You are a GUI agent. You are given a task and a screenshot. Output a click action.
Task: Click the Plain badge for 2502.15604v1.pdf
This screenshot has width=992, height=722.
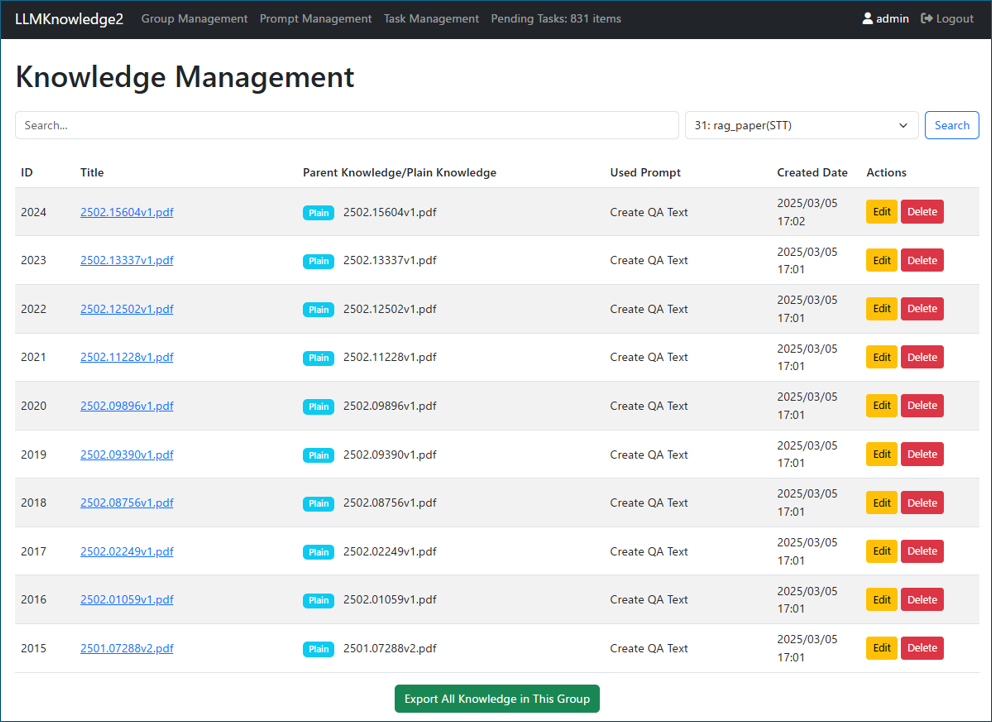[318, 213]
